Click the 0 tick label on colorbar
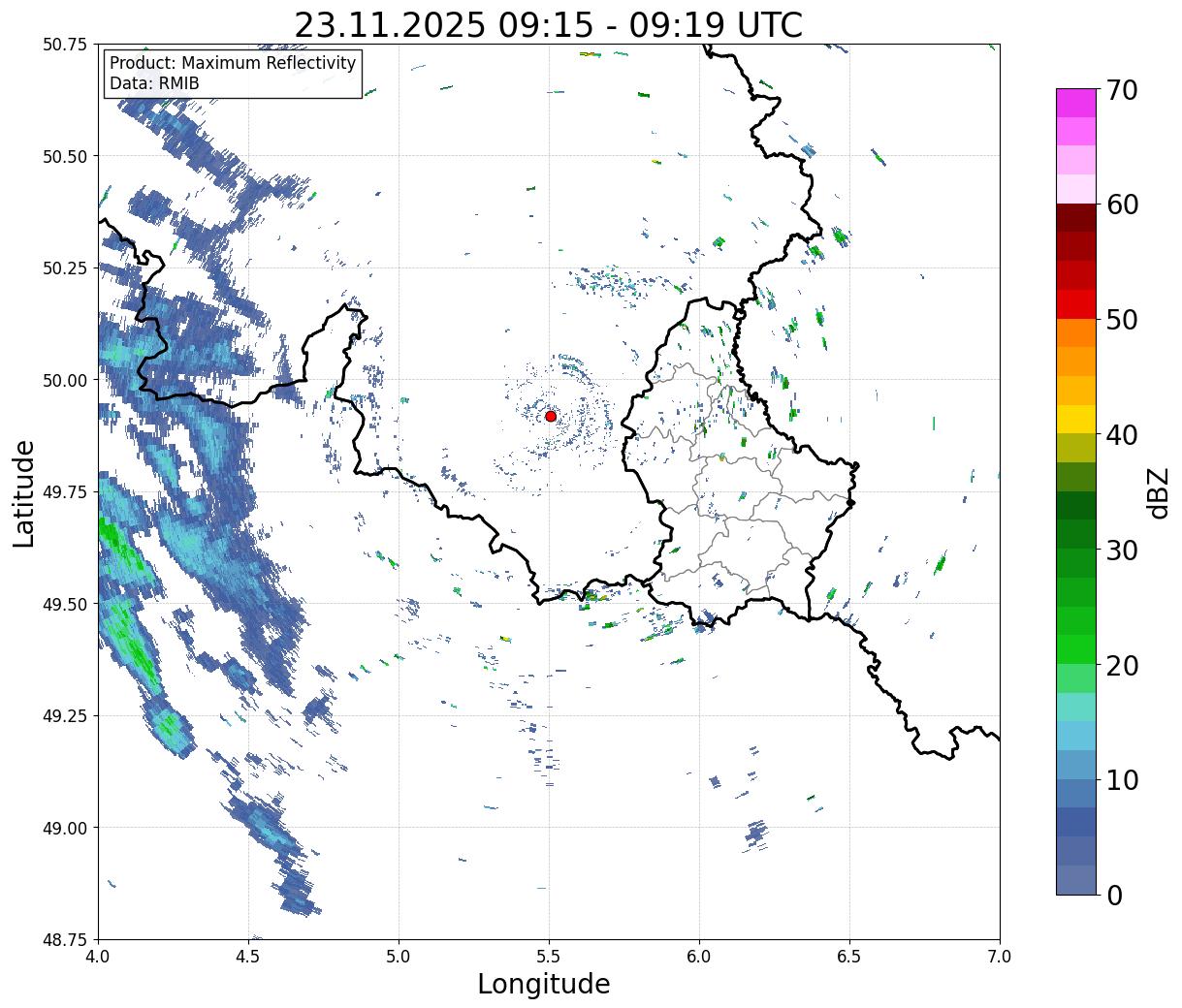Viewport: 1182px width, 1008px height. point(1114,896)
